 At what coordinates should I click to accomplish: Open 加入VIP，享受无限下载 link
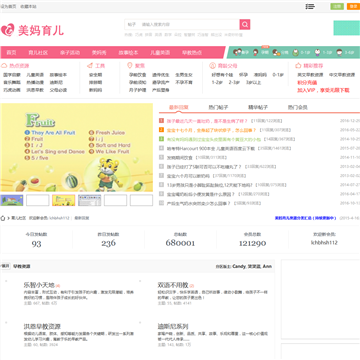323,90
